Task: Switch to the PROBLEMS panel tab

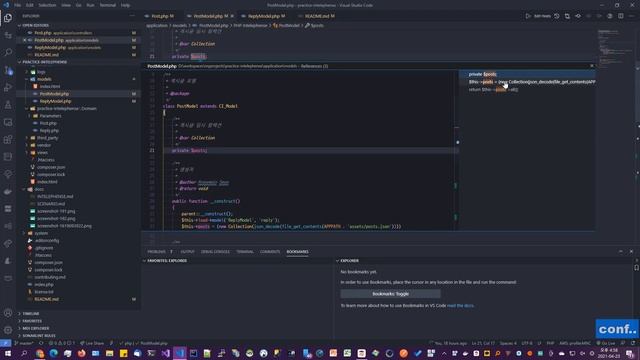Action: point(156,251)
